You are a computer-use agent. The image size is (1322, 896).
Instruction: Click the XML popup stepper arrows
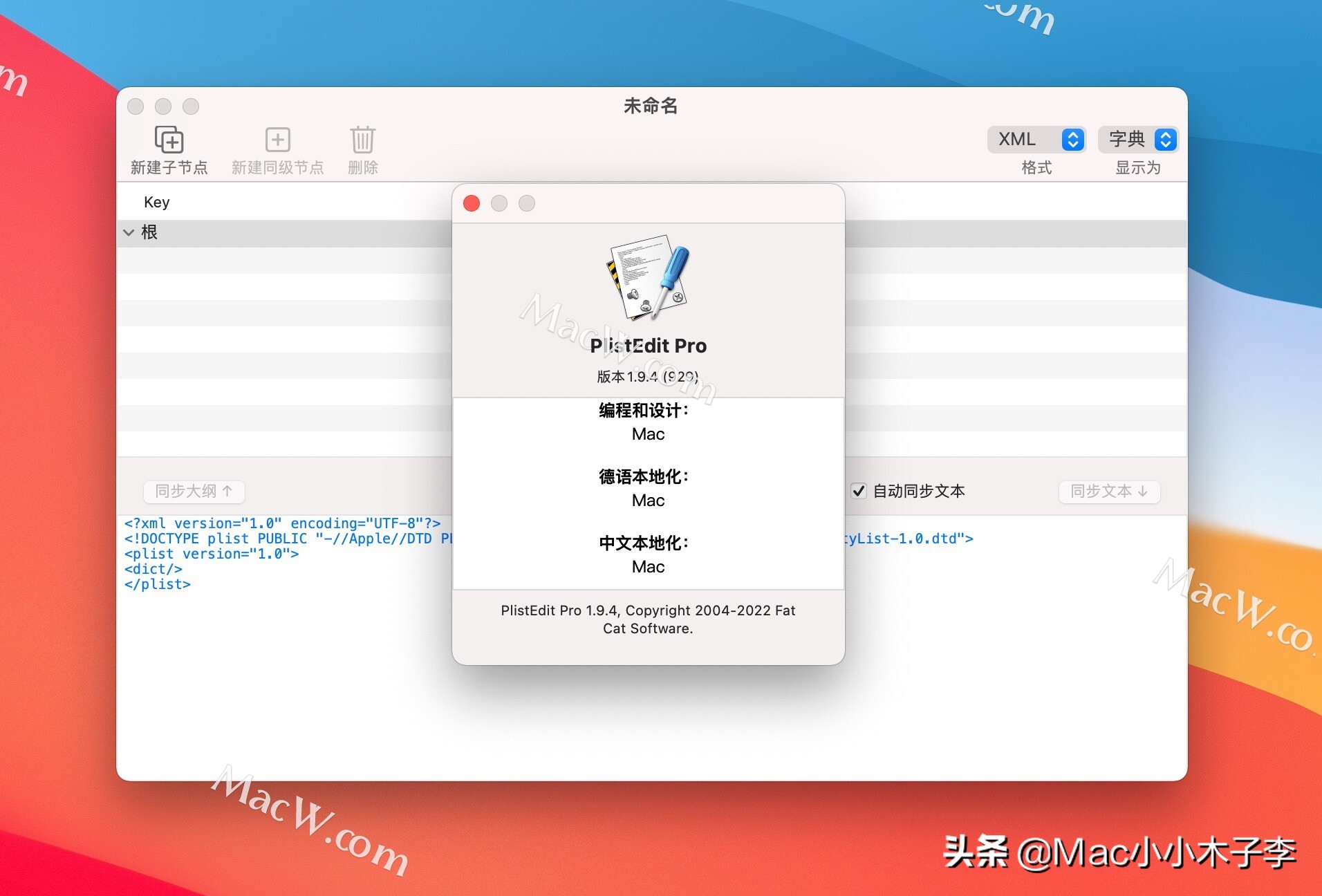[1073, 140]
